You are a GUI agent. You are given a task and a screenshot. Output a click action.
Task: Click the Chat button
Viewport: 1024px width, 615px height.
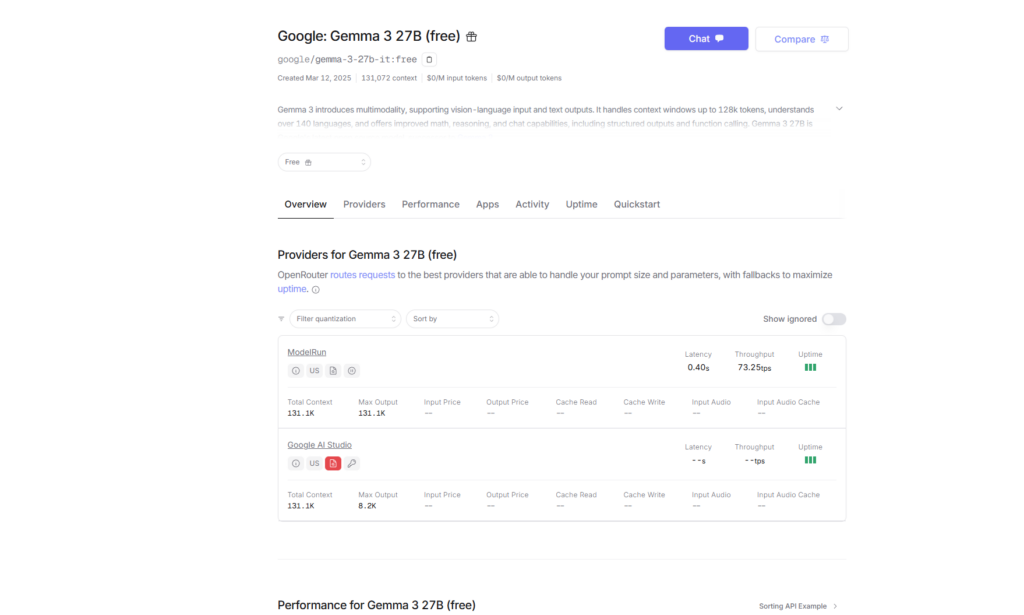click(x=706, y=38)
